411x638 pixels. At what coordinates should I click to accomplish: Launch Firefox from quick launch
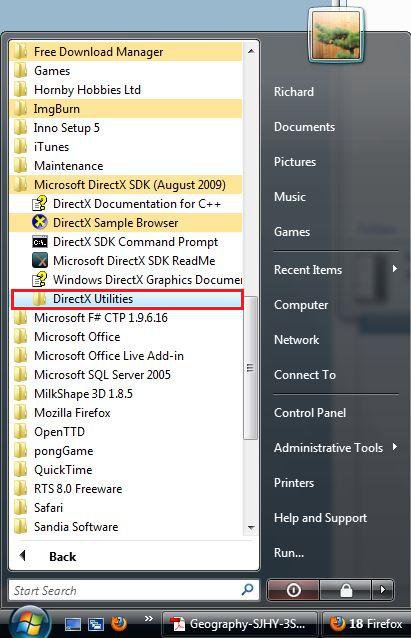coord(119,623)
